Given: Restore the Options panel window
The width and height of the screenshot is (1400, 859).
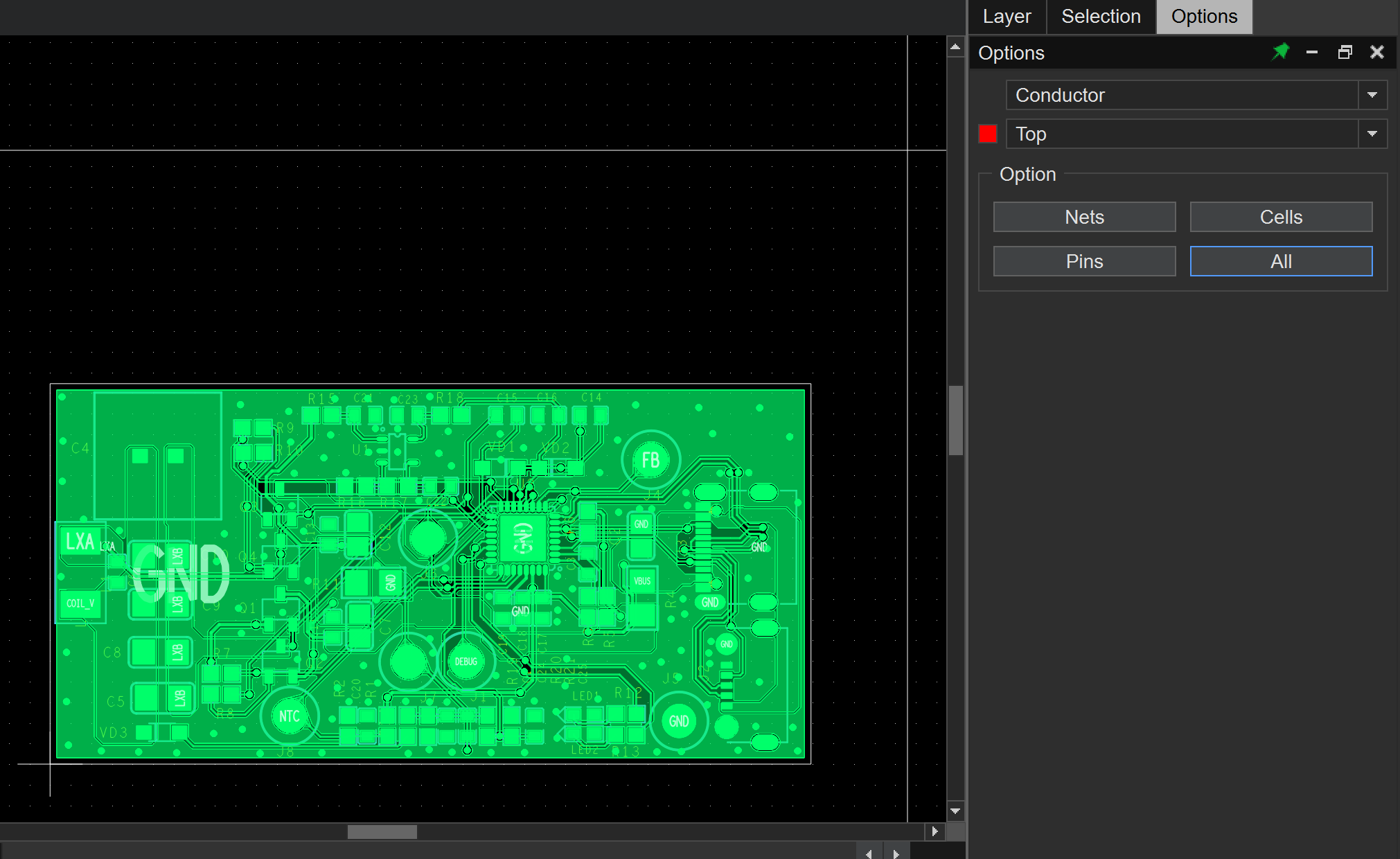Looking at the screenshot, I should click(x=1345, y=52).
